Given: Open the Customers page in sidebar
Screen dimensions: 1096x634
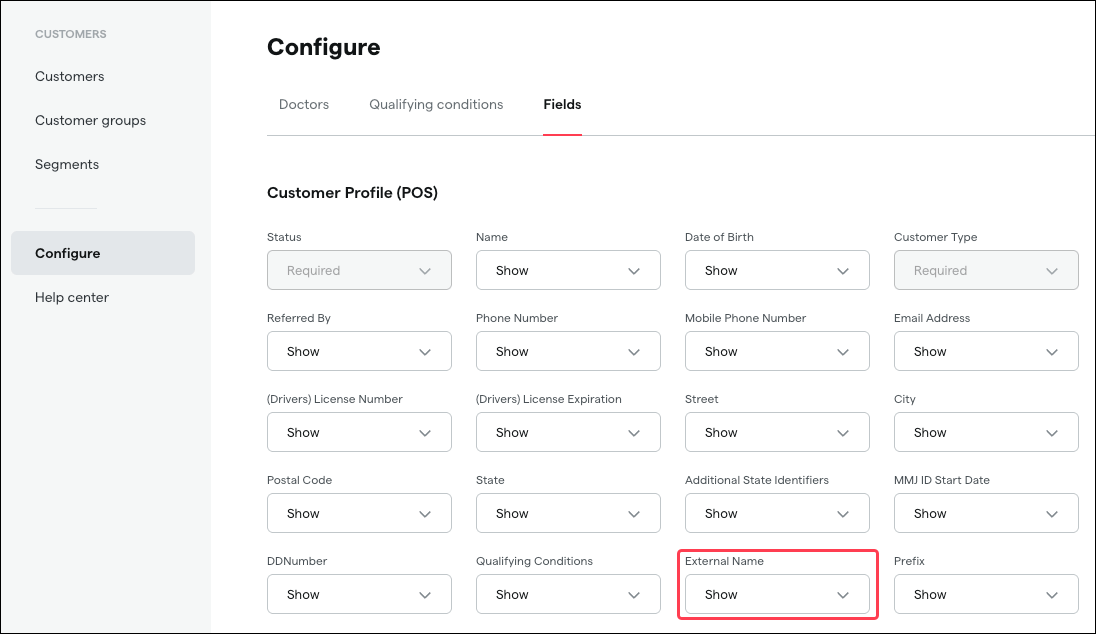Looking at the screenshot, I should 69,76.
